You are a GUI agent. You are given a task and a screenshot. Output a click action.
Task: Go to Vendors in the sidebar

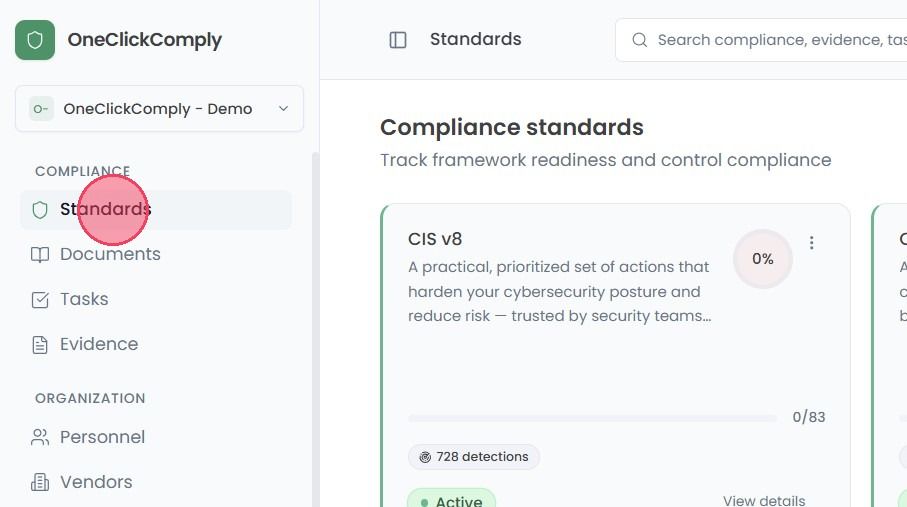(x=96, y=482)
